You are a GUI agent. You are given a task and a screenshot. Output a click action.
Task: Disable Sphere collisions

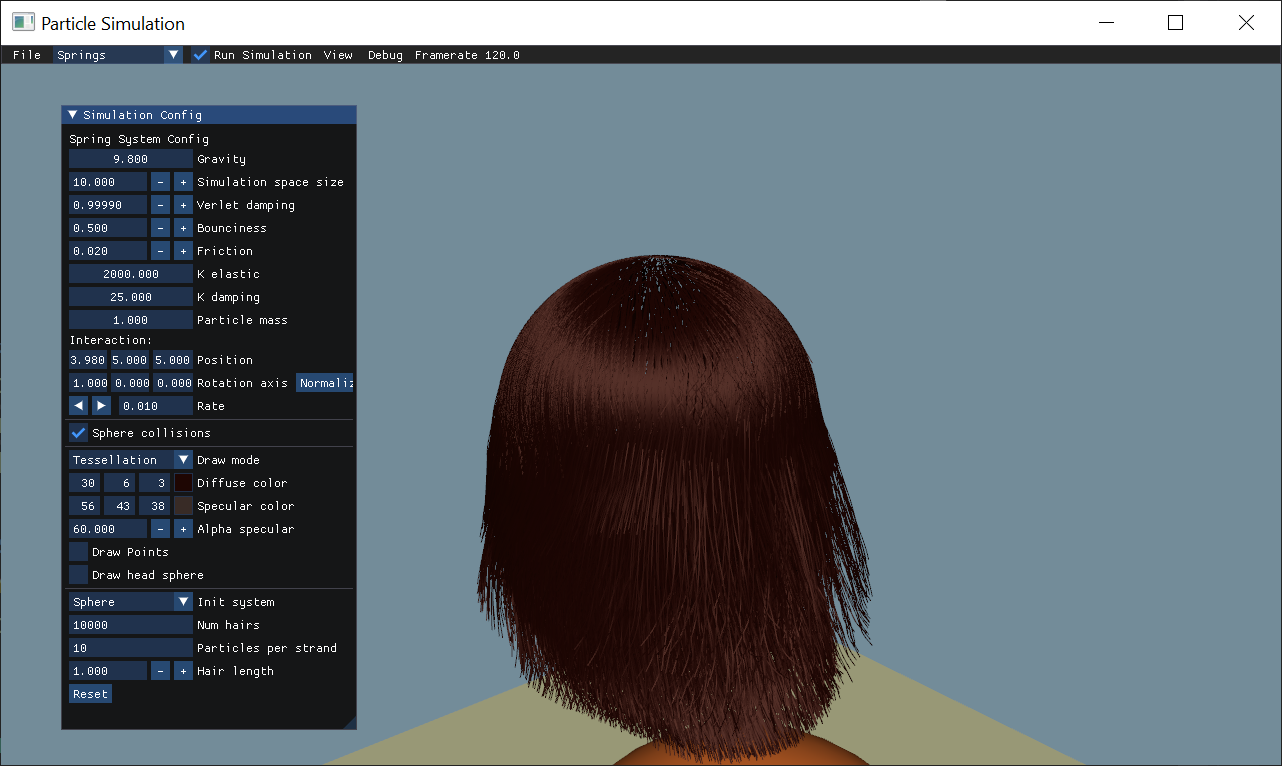click(78, 432)
